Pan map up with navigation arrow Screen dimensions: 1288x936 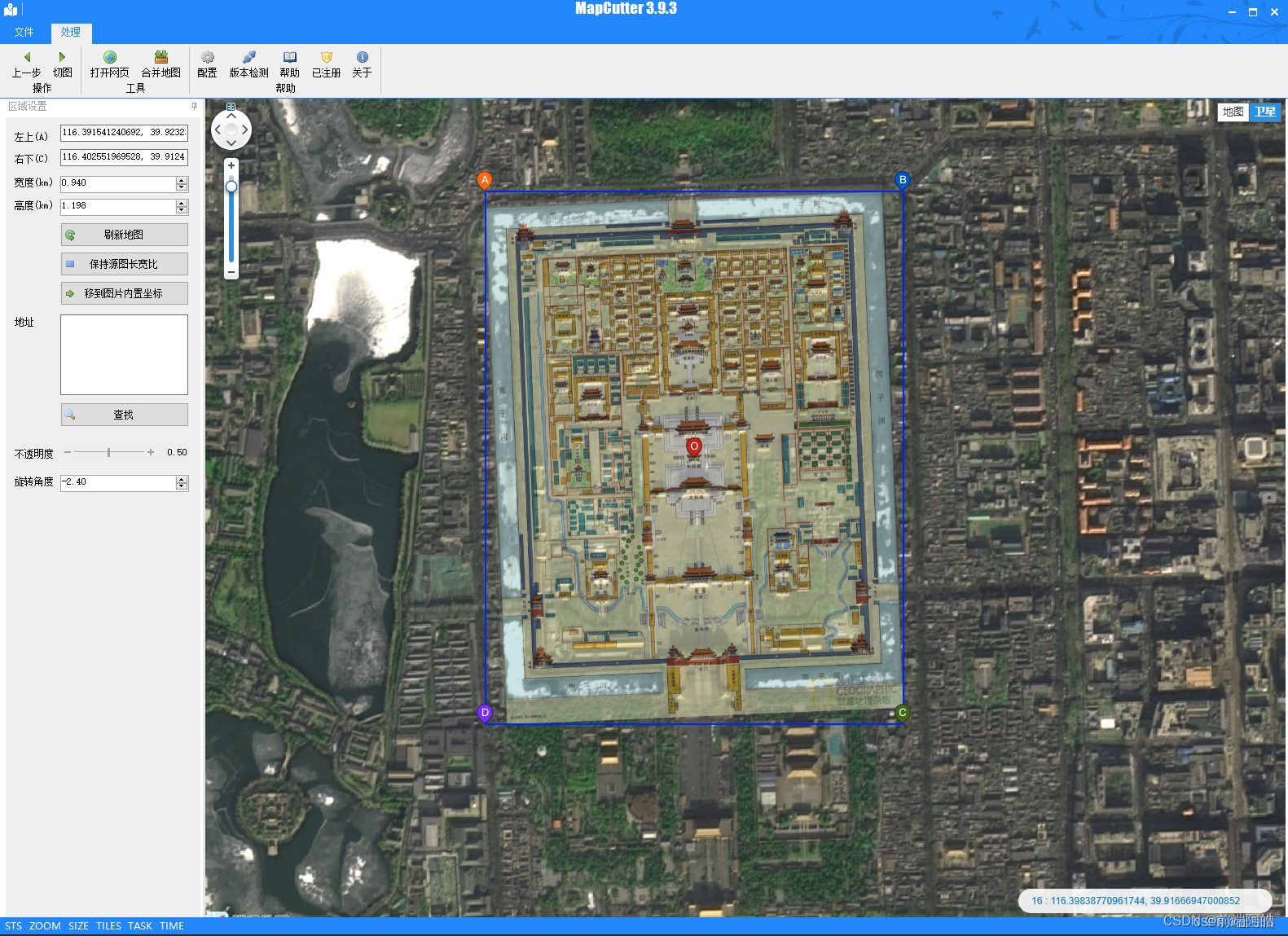231,116
